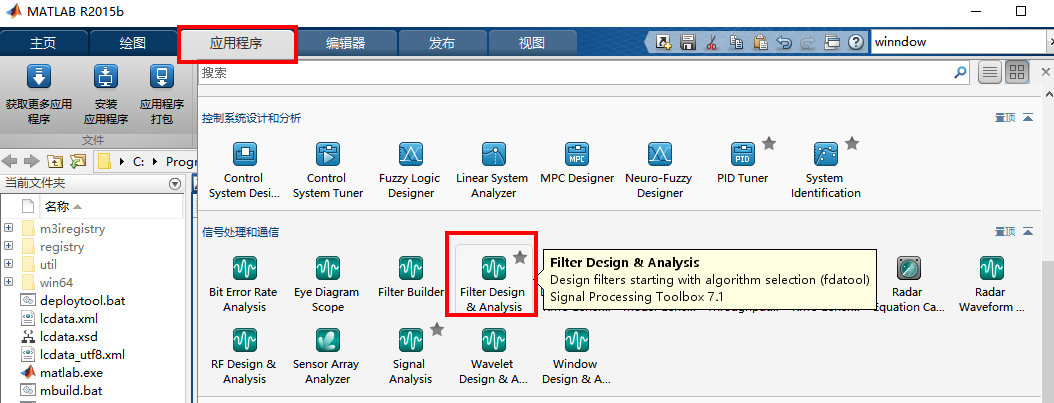The width and height of the screenshot is (1054, 403).
Task: Select the 应用程序 tab
Action: pos(236,44)
